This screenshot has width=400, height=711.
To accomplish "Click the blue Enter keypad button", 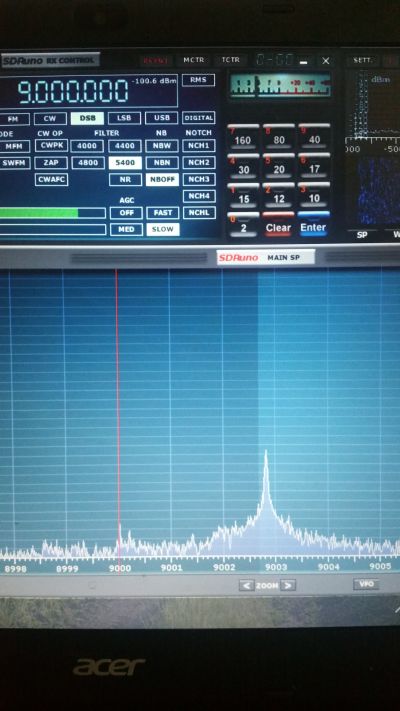I will coord(313,224).
